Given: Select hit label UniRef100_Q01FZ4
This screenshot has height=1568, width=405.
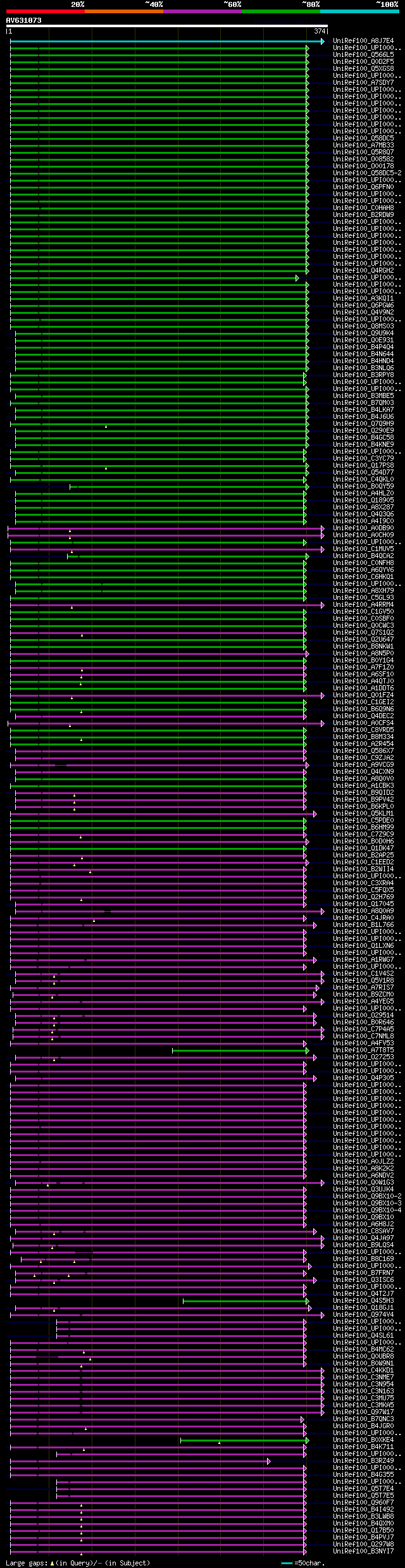Looking at the screenshot, I should tap(363, 695).
